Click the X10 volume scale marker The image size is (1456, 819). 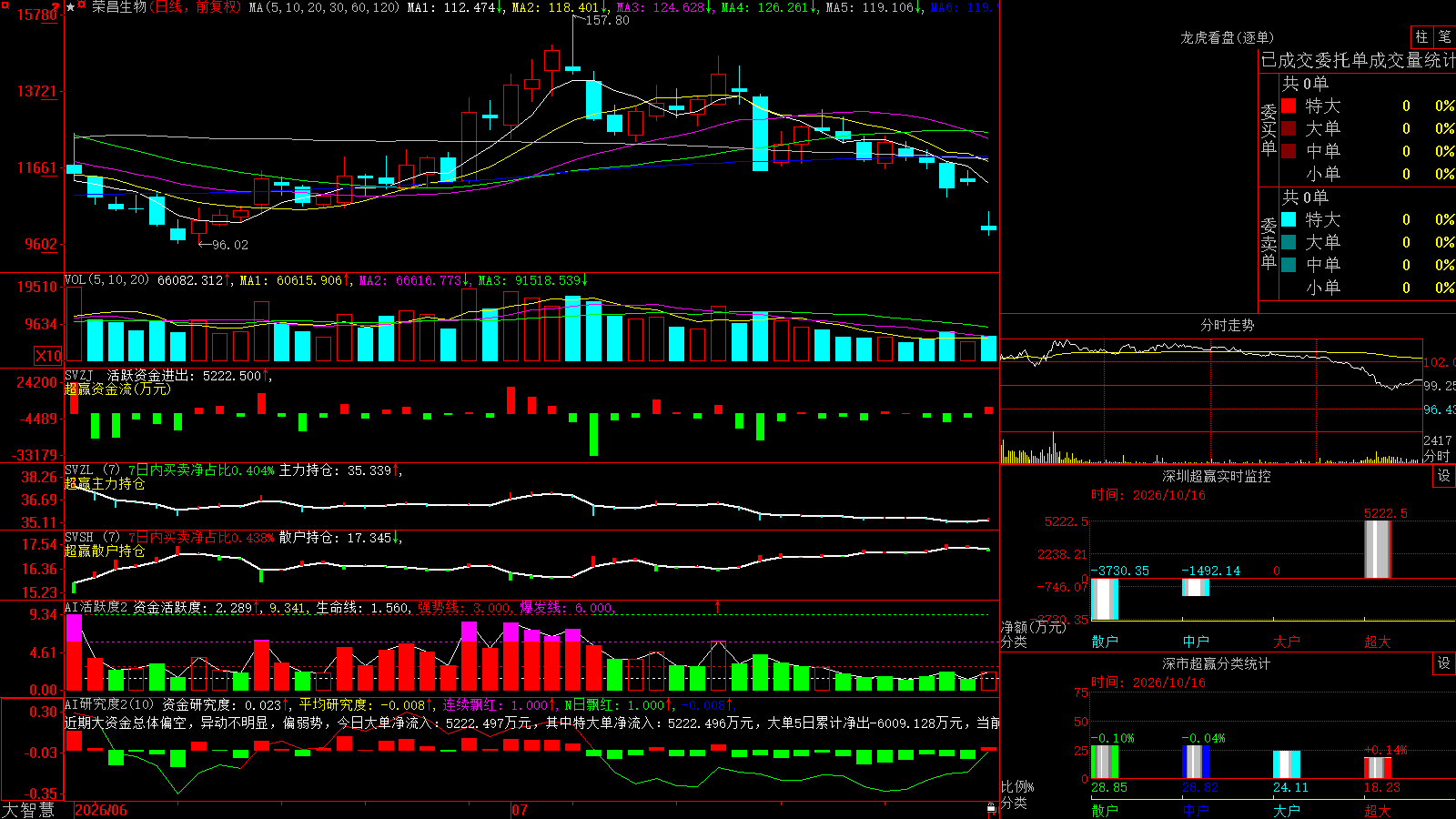[48, 356]
